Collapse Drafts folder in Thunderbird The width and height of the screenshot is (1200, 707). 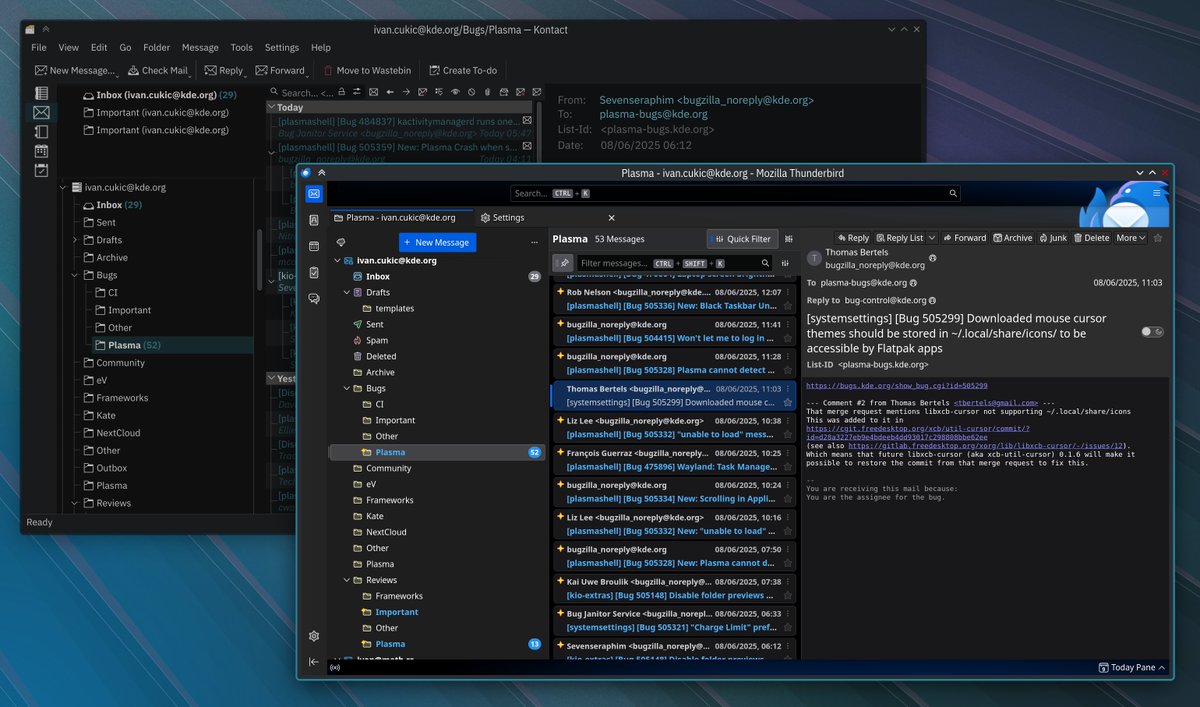347,292
